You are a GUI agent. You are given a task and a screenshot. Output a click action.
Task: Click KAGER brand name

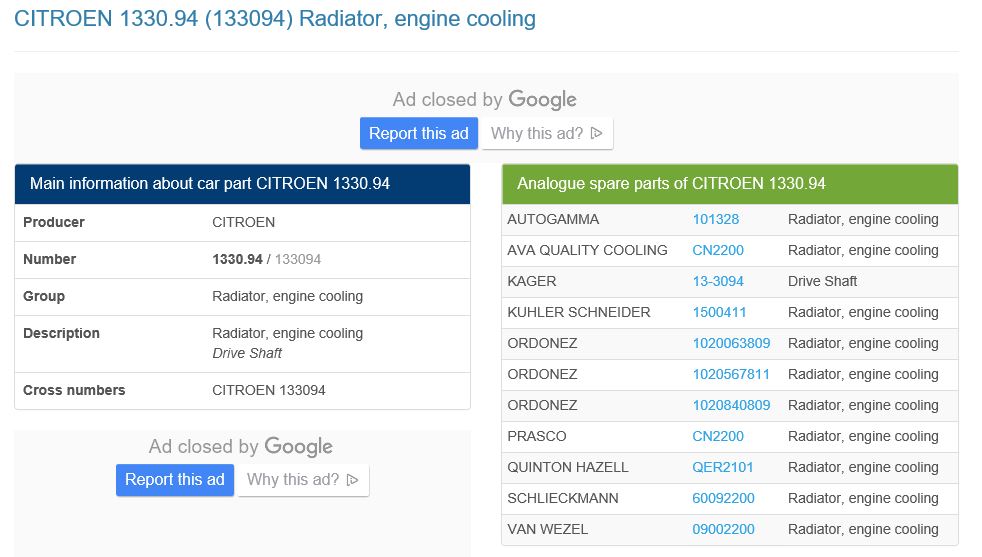pyautogui.click(x=532, y=281)
